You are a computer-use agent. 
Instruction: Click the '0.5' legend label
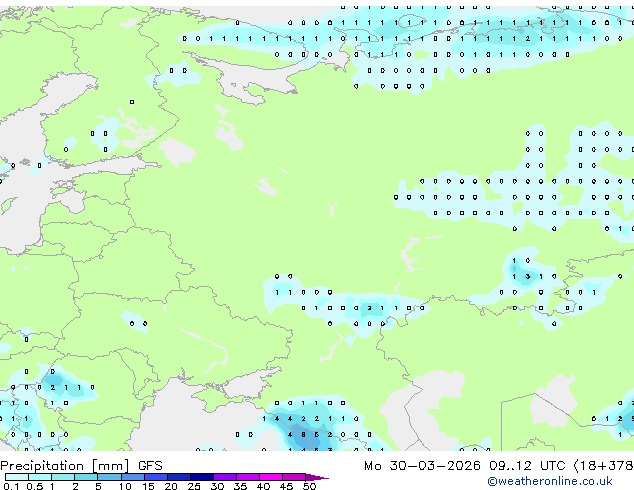34,486
